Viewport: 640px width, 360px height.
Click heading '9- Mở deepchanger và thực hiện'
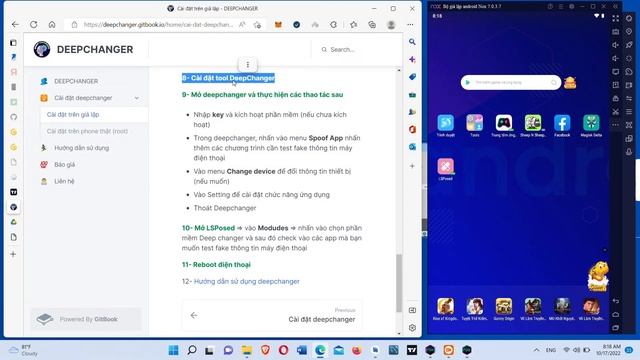tap(262, 95)
